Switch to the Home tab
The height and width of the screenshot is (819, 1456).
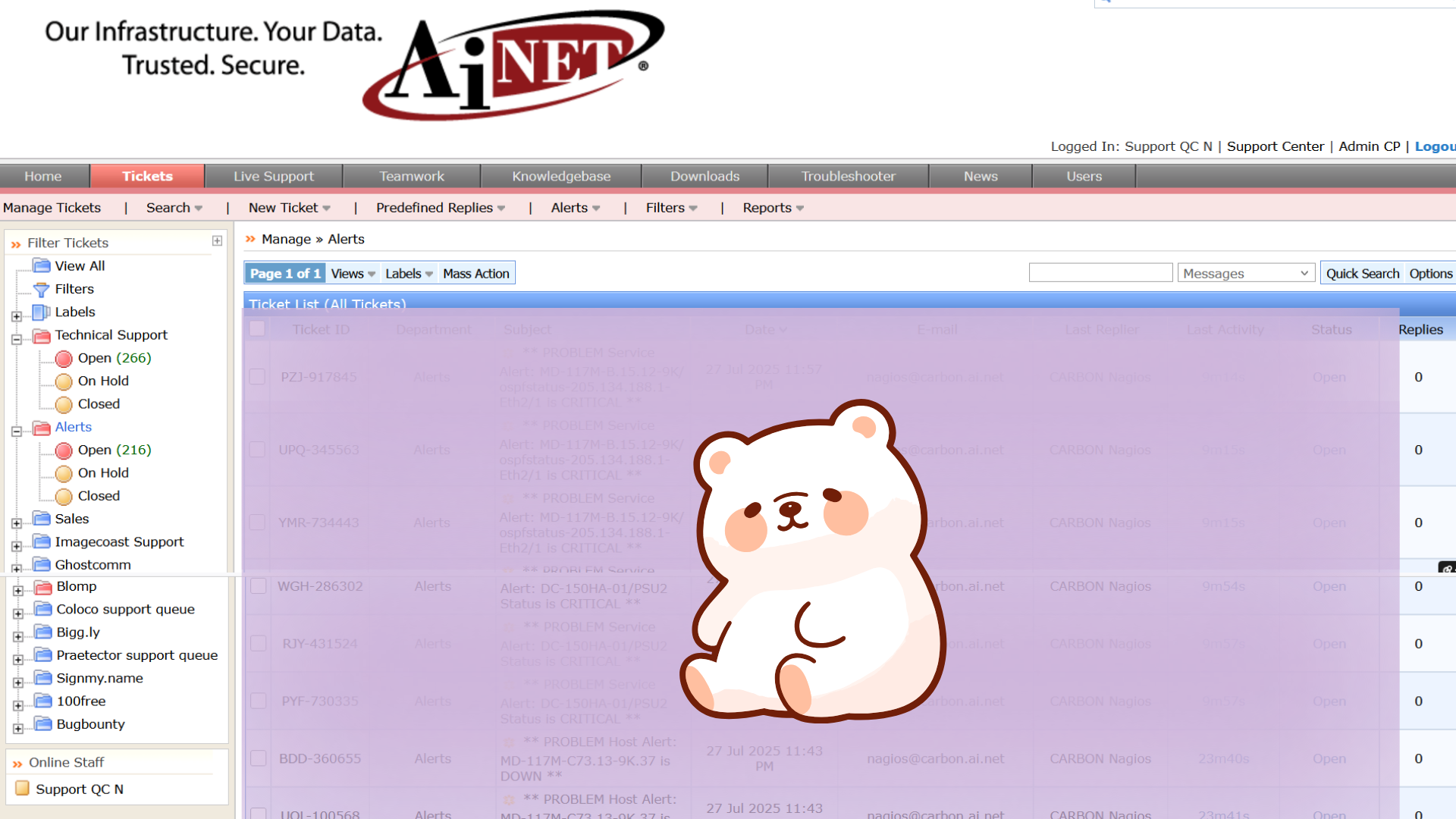(x=43, y=176)
